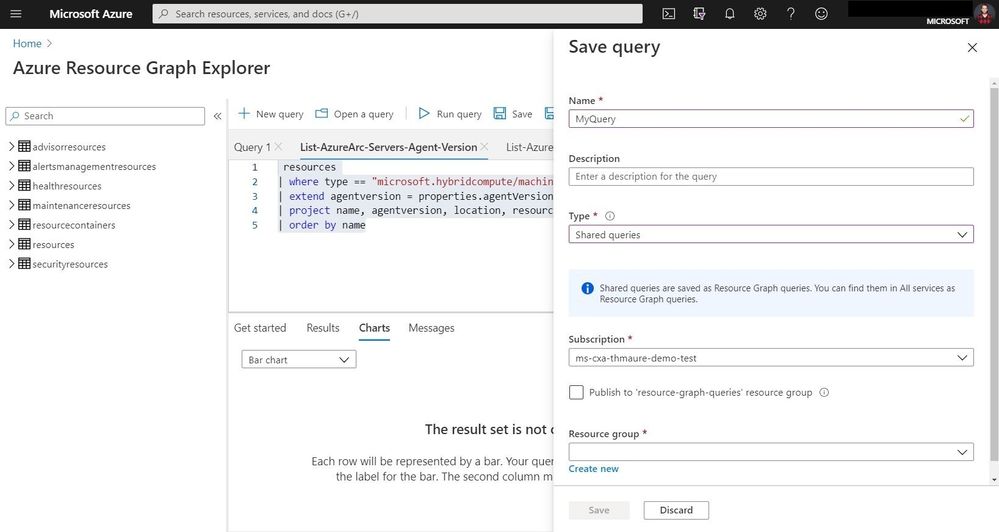Click query line 1 'resources'

pyautogui.click(x=310, y=167)
